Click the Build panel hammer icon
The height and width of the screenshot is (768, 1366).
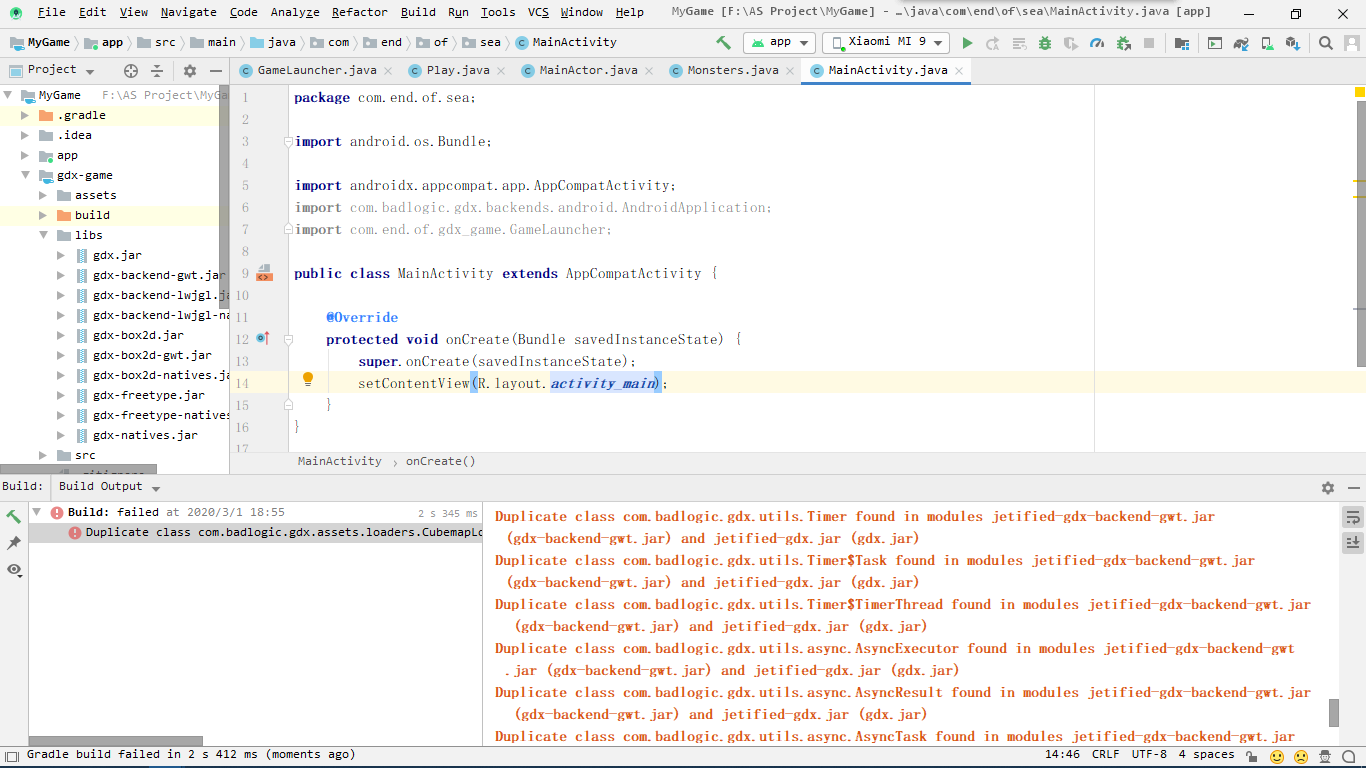[x=14, y=517]
